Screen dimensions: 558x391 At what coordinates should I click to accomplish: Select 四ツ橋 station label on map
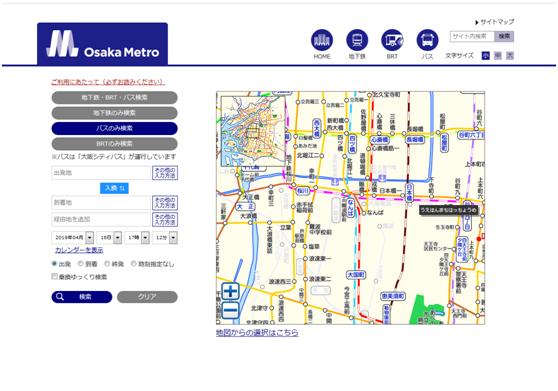coord(352,144)
